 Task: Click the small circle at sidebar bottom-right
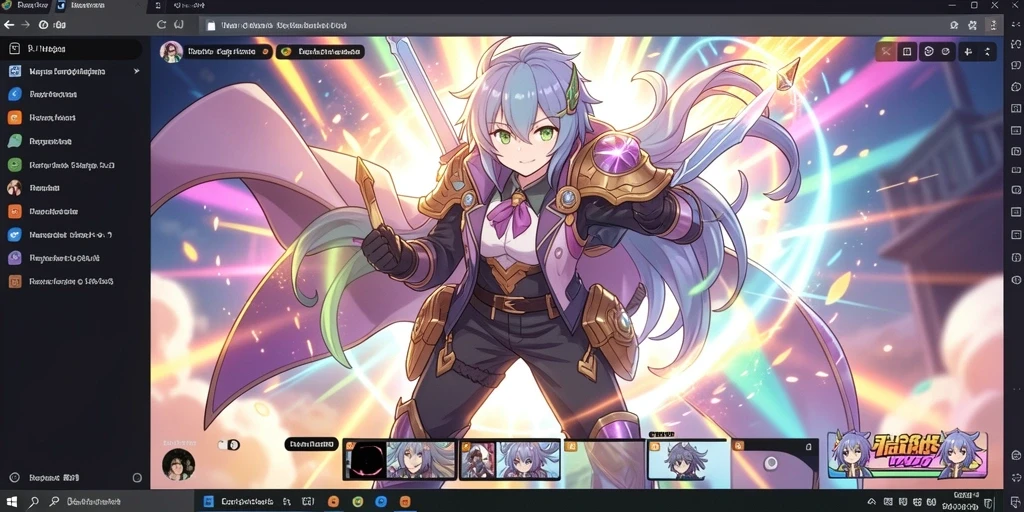[137, 478]
